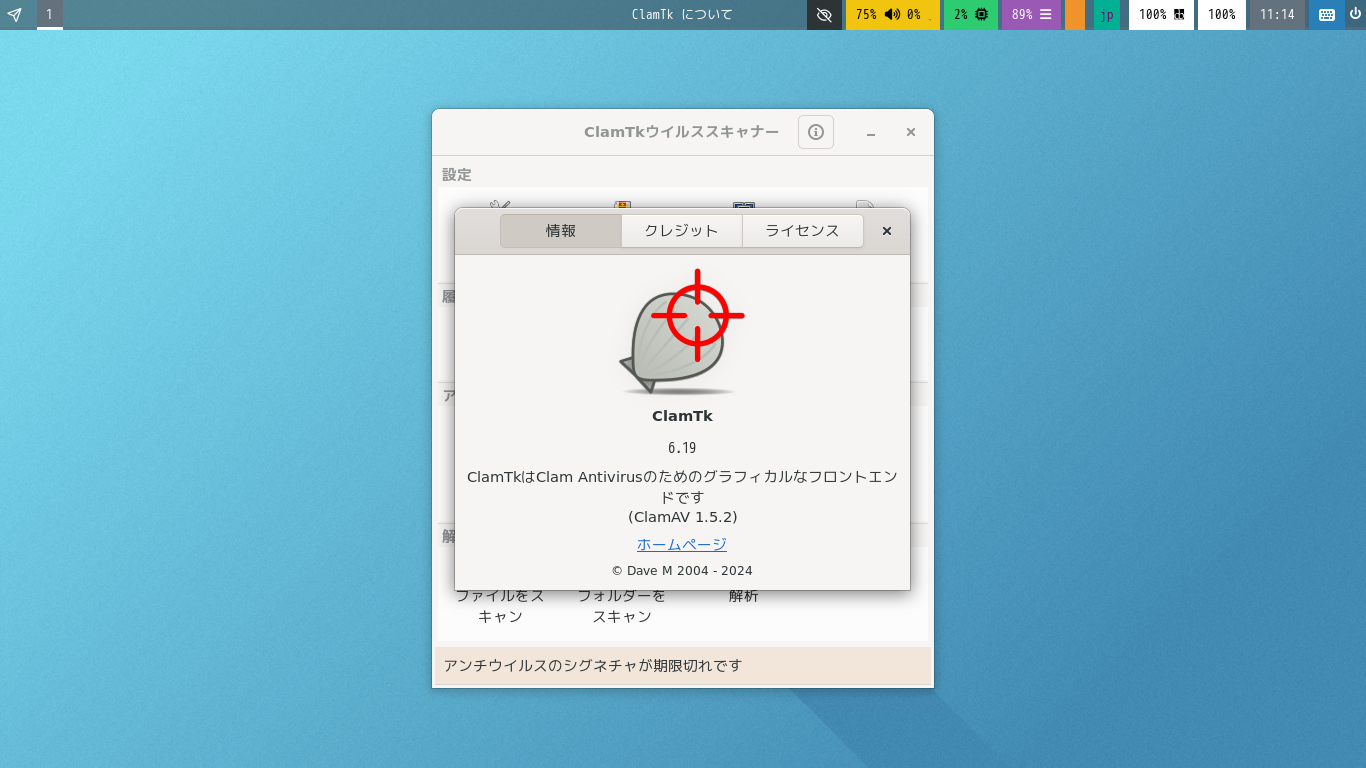The image size is (1366, 768).
Task: Select workspace 1 in the top bar
Action: point(49,15)
